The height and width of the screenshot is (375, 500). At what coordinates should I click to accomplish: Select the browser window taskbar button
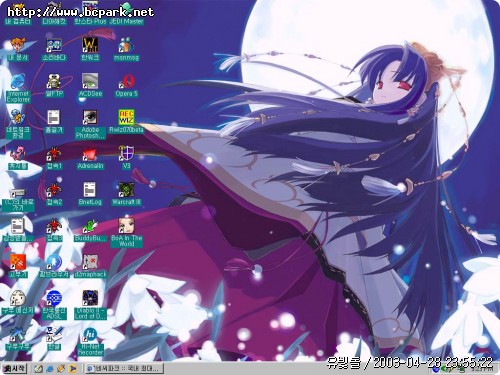point(124,368)
